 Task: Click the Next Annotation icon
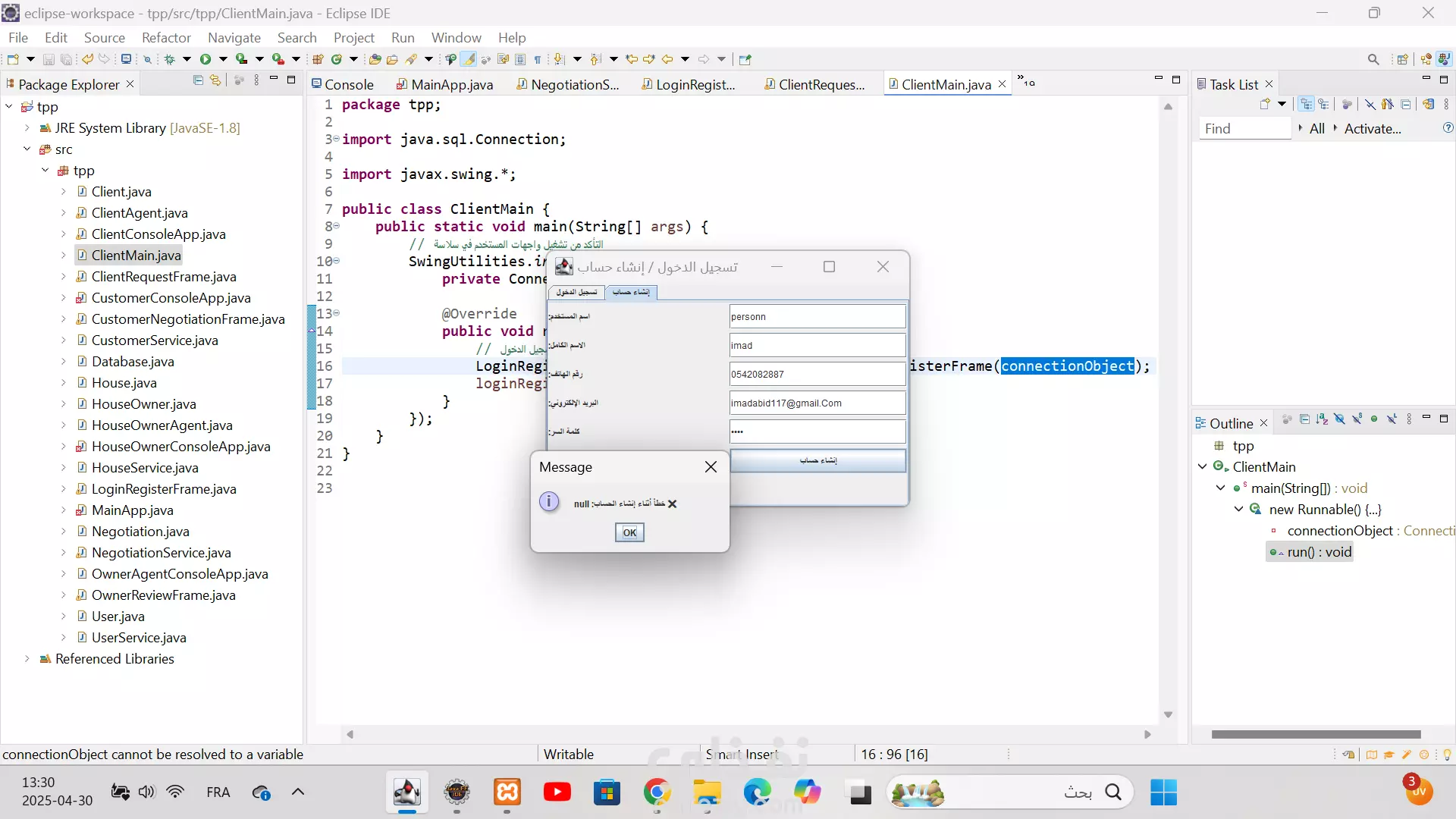click(559, 59)
